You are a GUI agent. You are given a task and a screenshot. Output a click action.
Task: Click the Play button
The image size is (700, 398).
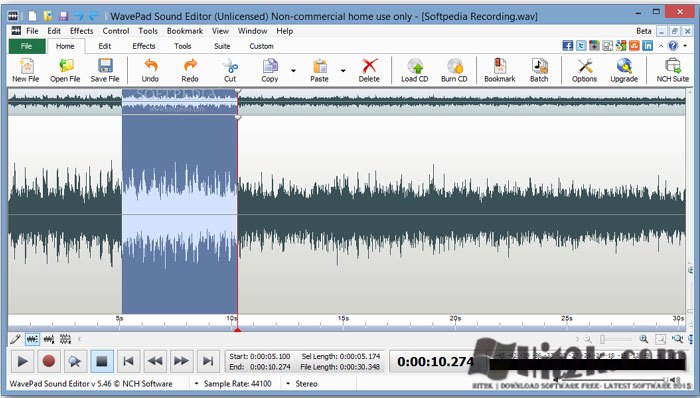pos(22,361)
